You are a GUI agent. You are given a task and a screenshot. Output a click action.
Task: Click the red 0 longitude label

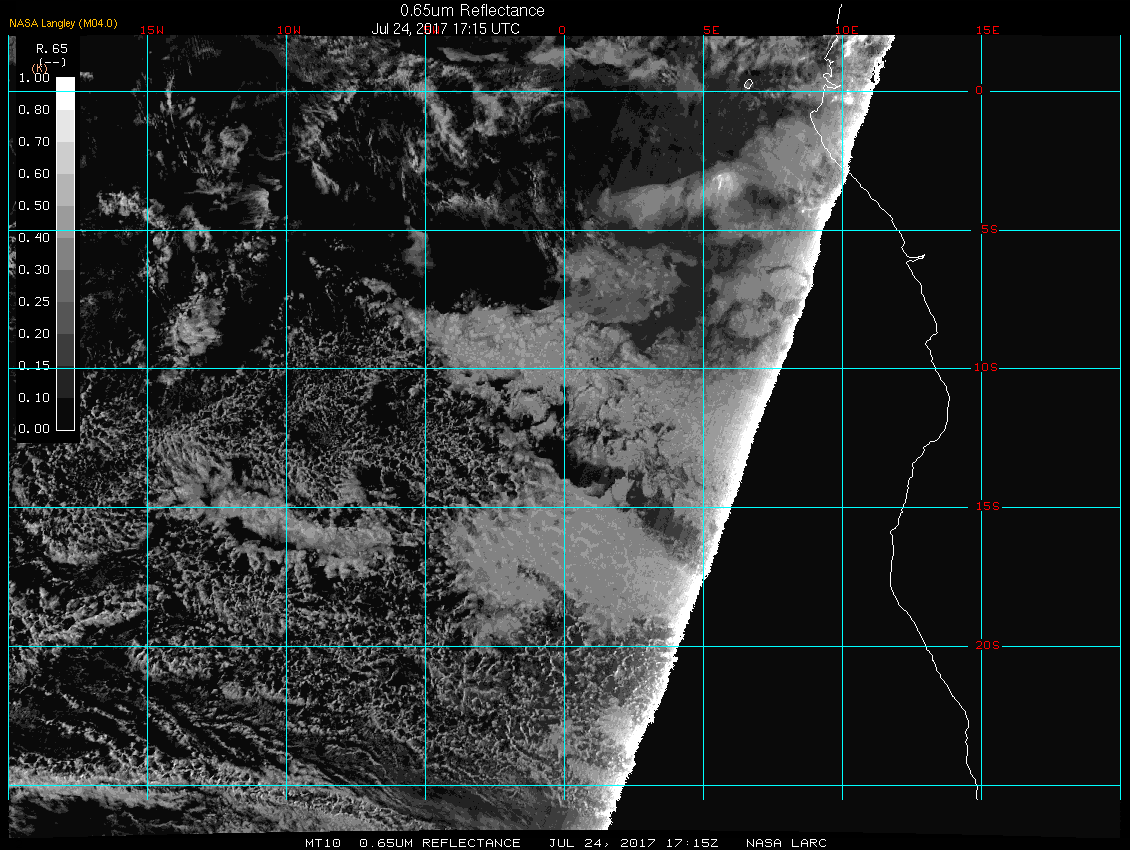pos(562,30)
